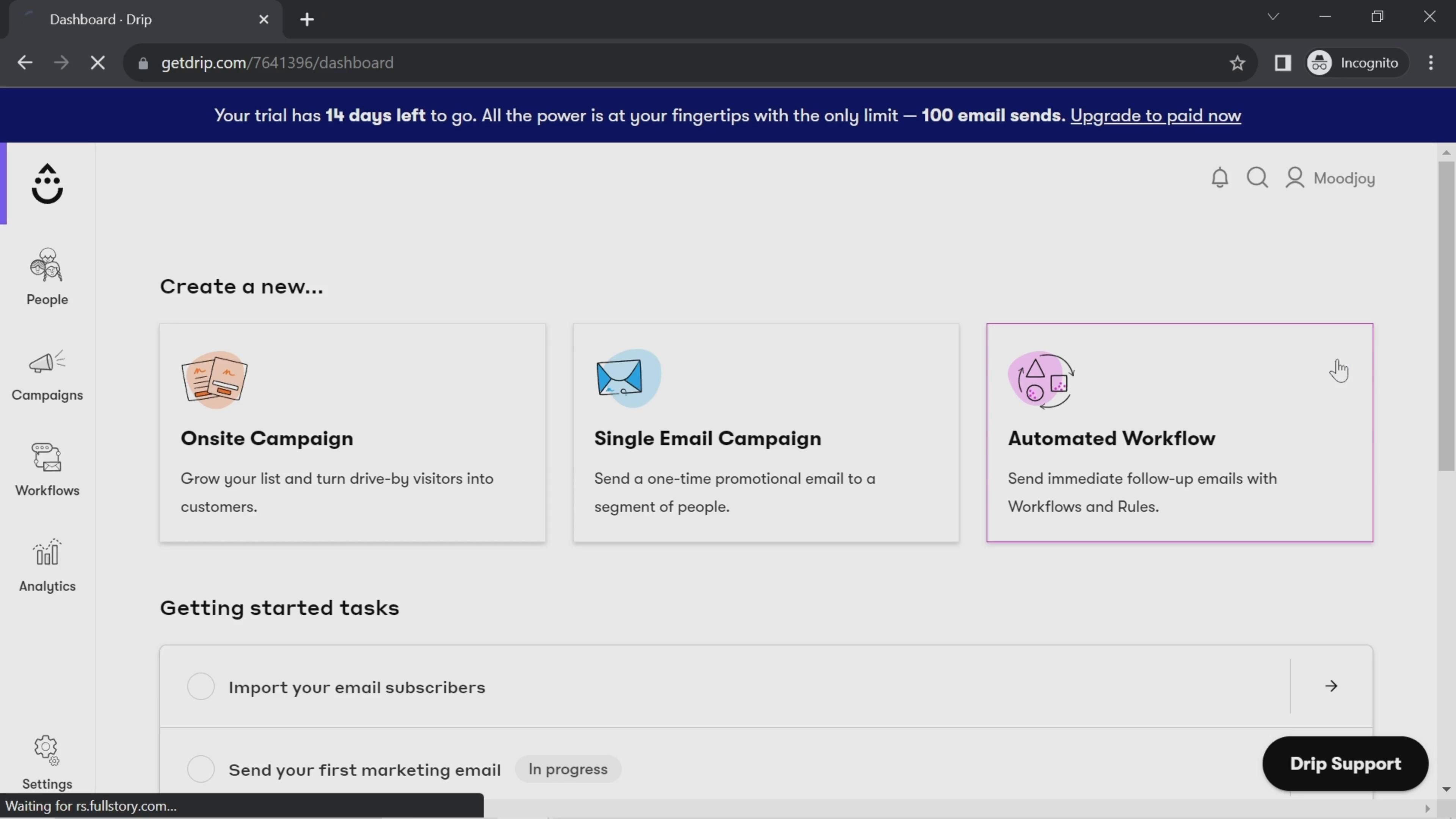
Task: Check off Import your email subscribers circle
Action: 201,686
